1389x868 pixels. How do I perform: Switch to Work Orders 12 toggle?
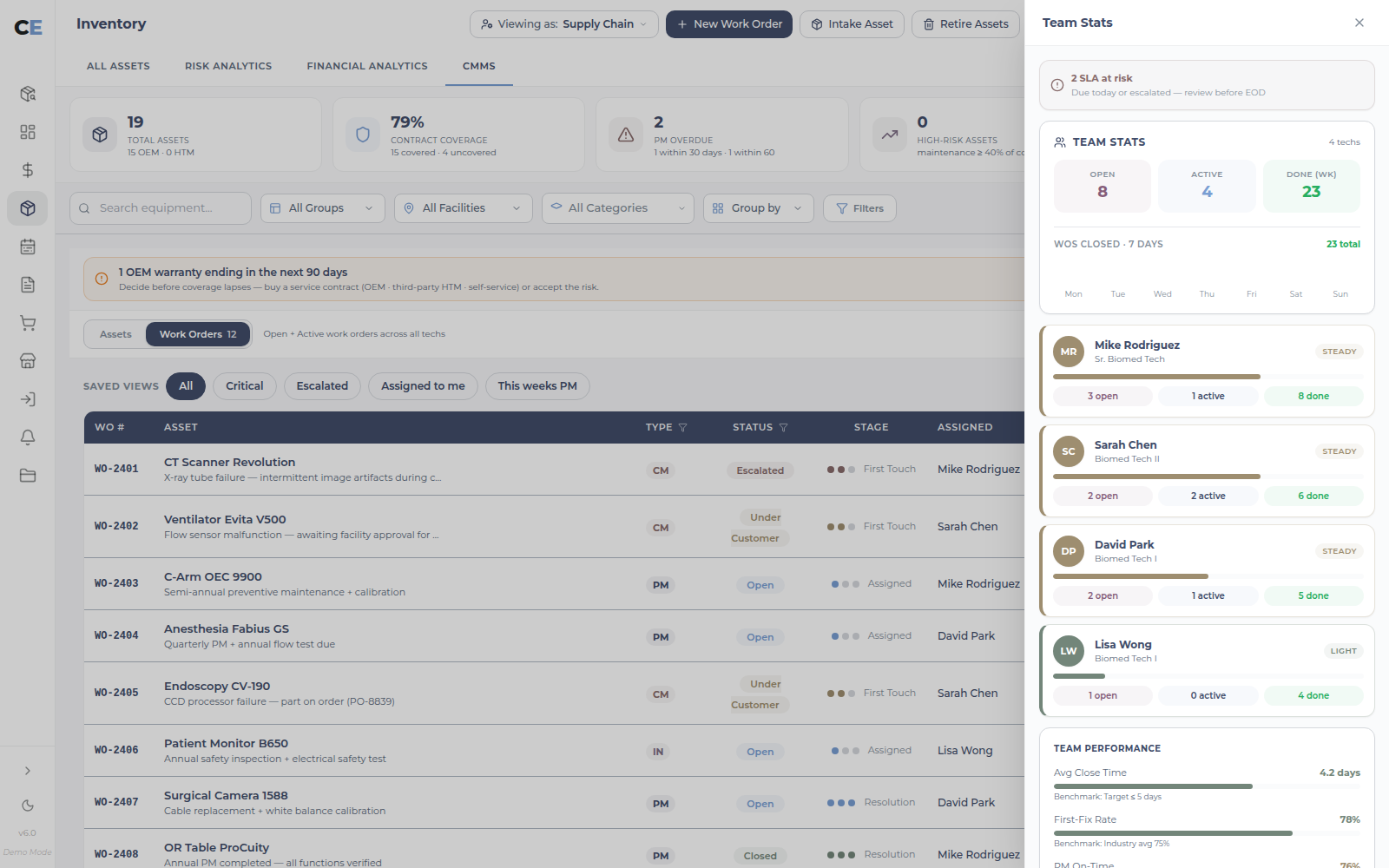coord(198,334)
